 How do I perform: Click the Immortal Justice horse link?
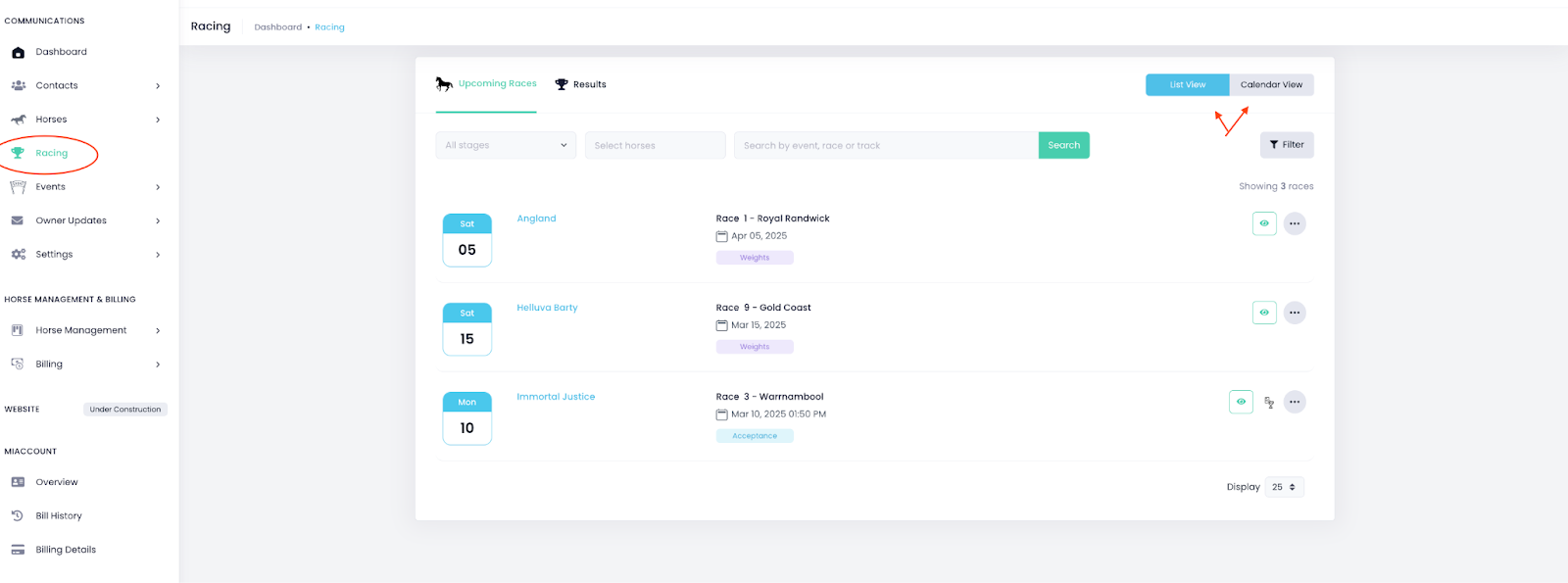pyautogui.click(x=556, y=397)
